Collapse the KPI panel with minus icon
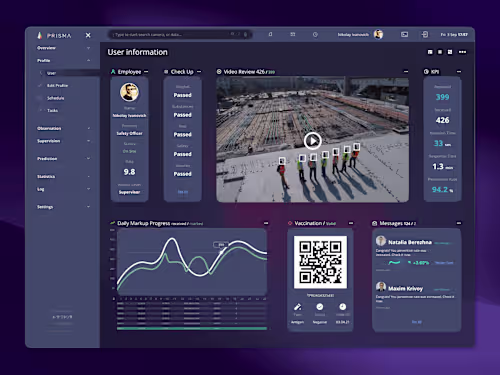This screenshot has width=500, height=375. [x=459, y=72]
